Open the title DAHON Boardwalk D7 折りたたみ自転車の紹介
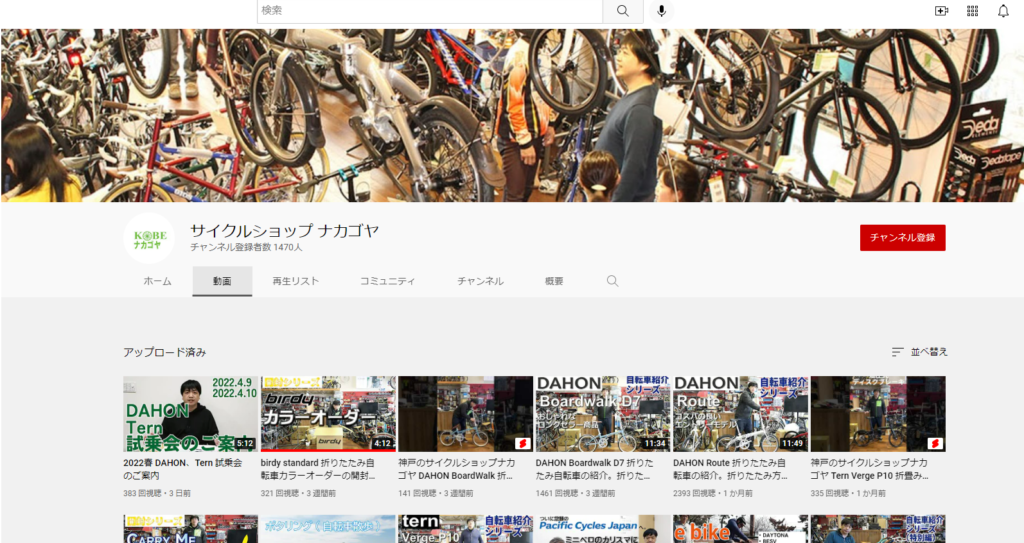This screenshot has height=543, width=1024. point(594,469)
